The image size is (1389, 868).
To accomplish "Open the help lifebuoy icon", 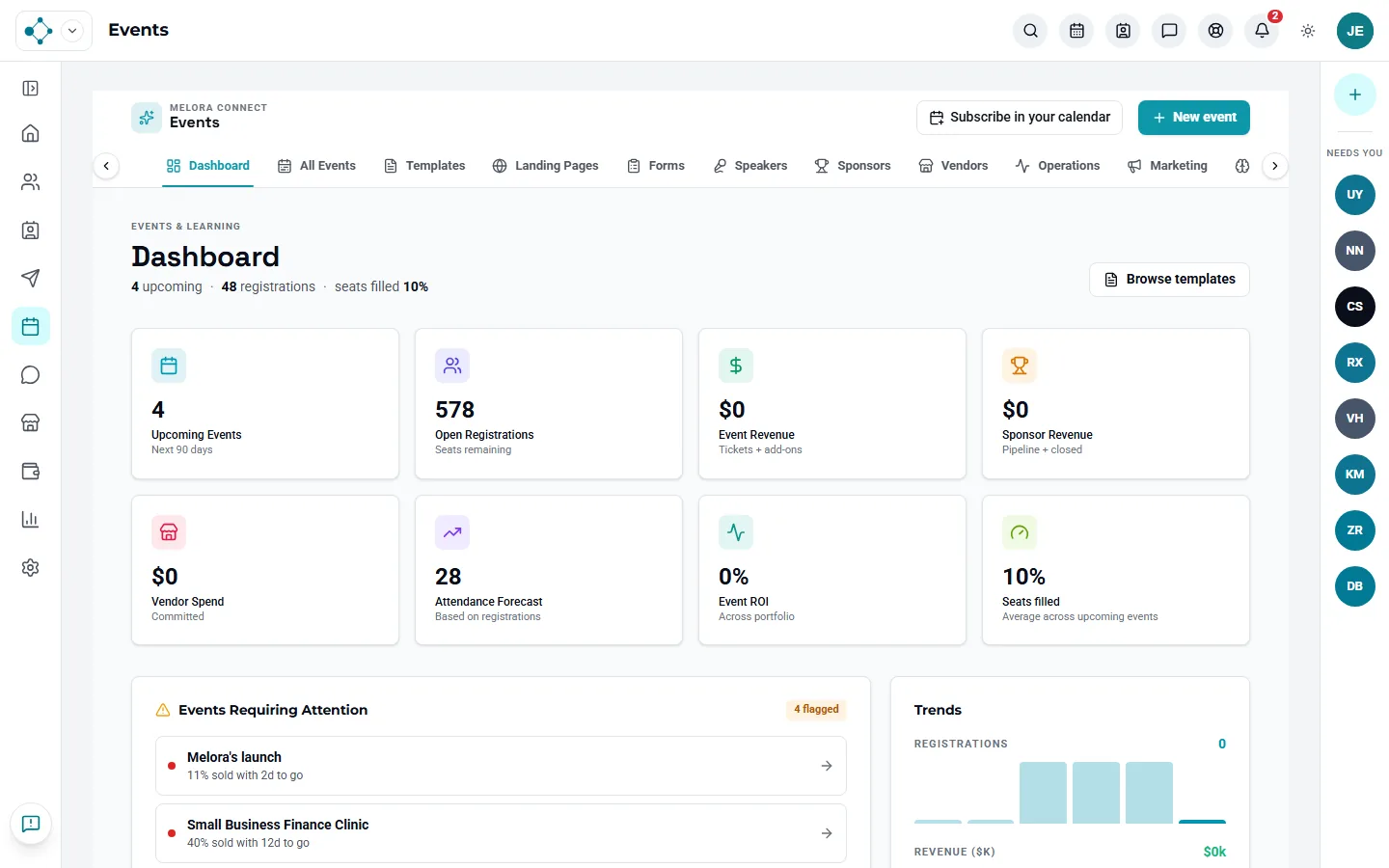I will pyautogui.click(x=1215, y=31).
